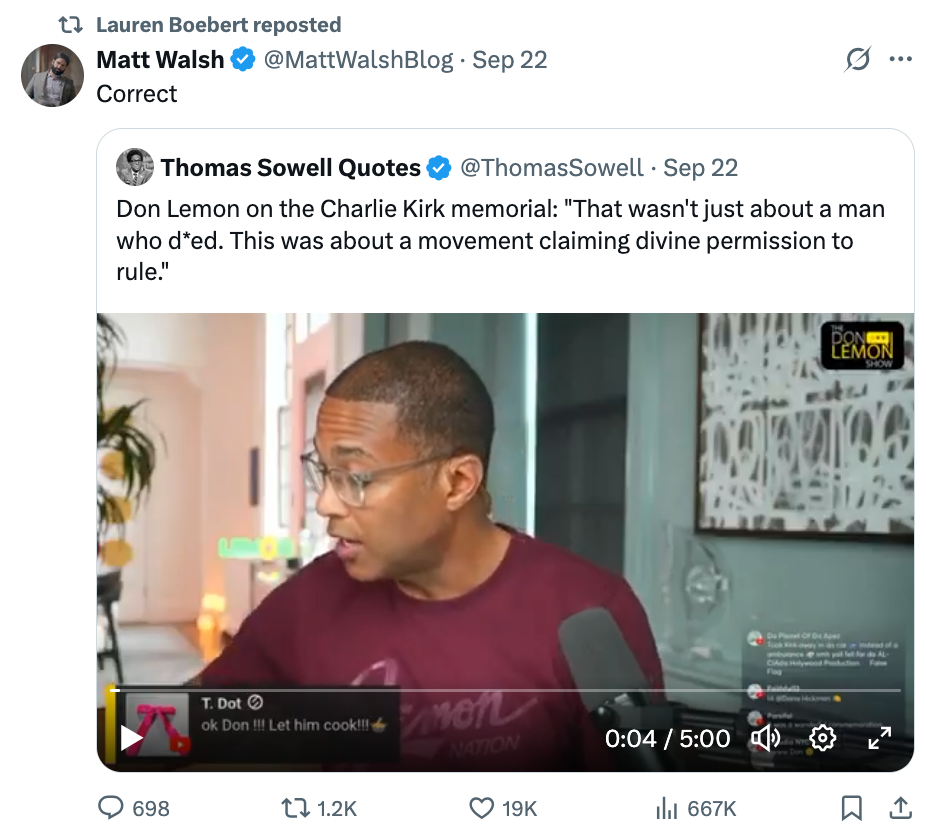926x828 pixels.
Task: Open the view analytics bar chart icon
Action: [x=666, y=807]
